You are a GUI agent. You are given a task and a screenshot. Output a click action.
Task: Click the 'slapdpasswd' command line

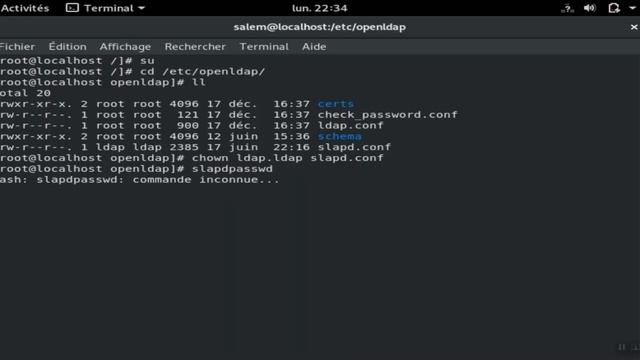click(232, 169)
